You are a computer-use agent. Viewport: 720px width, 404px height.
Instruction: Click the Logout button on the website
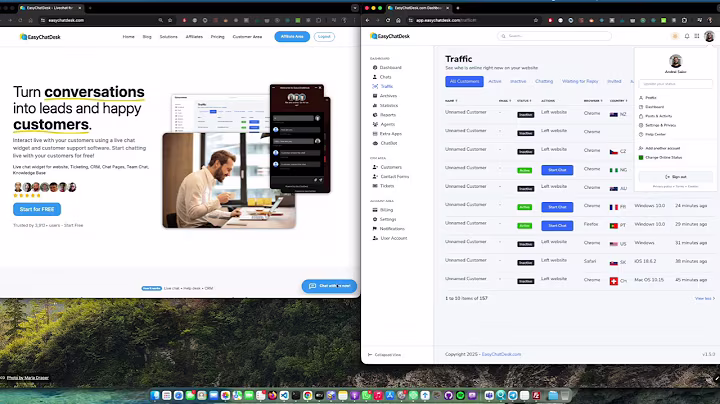(324, 36)
